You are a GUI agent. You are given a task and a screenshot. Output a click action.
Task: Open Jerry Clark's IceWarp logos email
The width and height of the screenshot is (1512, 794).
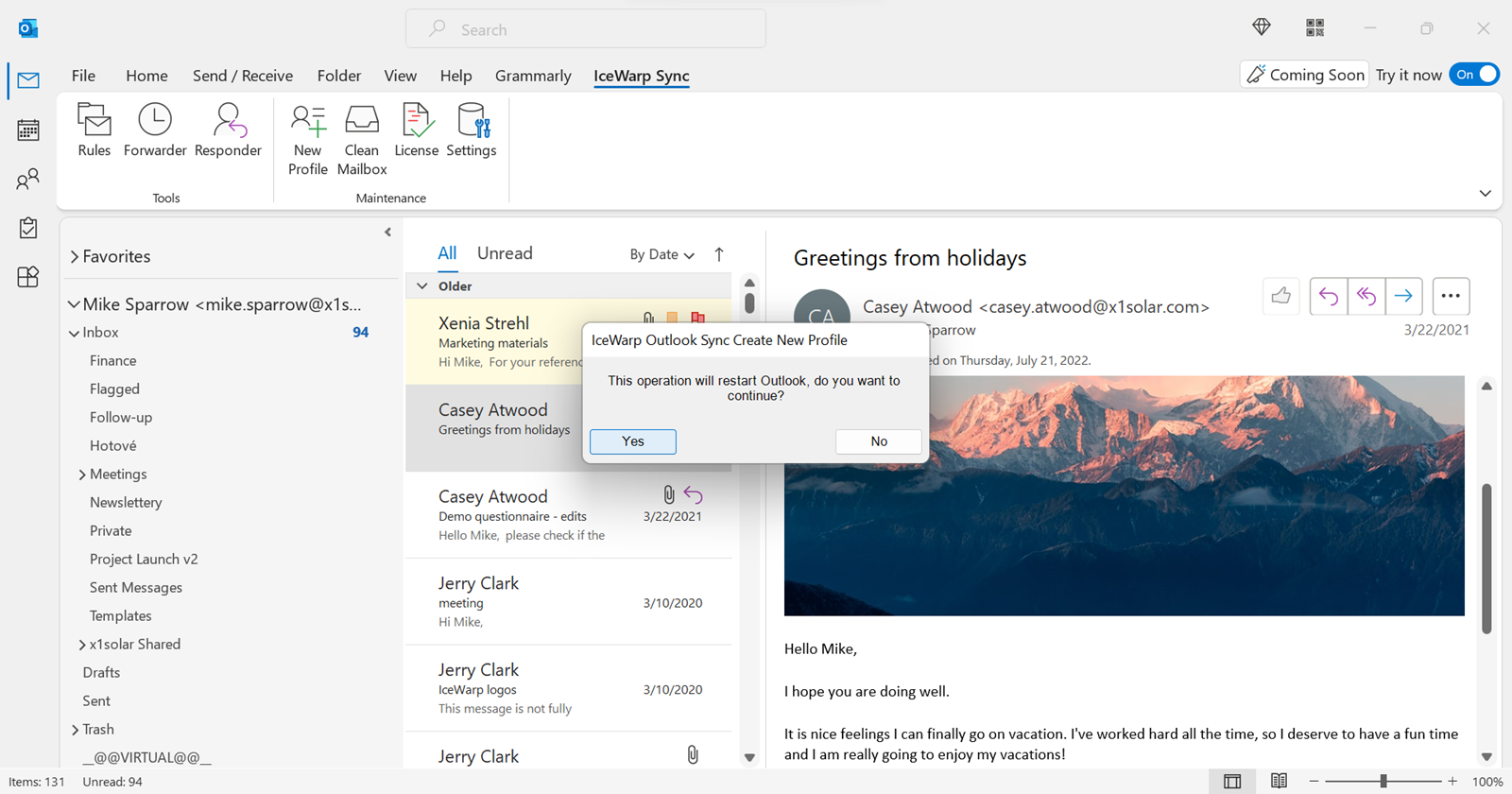[569, 688]
